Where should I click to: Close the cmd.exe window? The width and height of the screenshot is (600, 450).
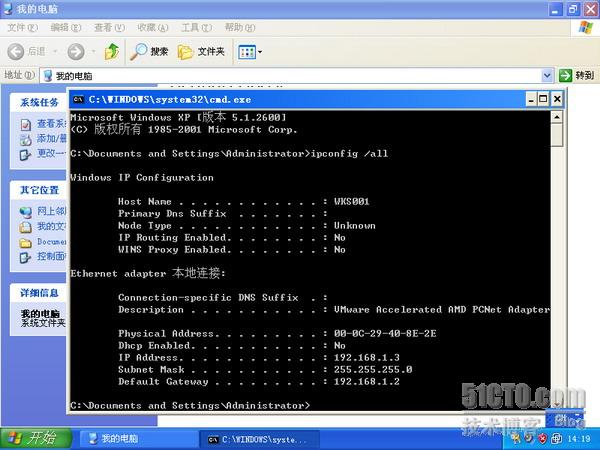(557, 99)
